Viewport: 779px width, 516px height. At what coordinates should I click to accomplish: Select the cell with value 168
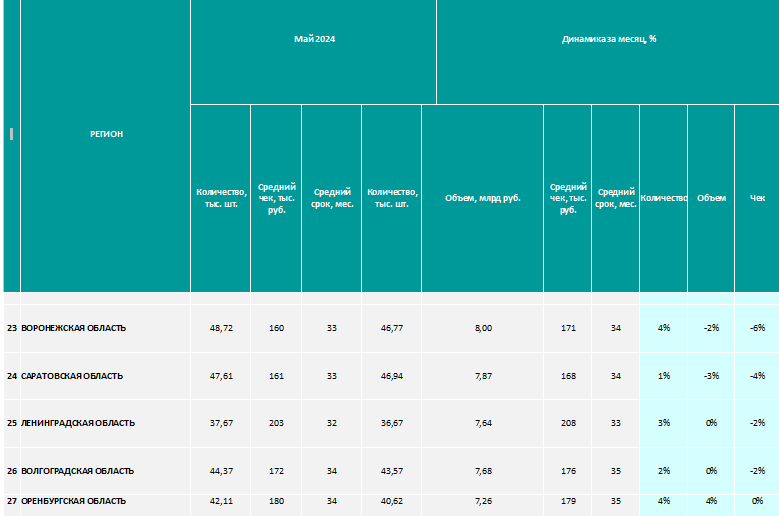coord(568,376)
